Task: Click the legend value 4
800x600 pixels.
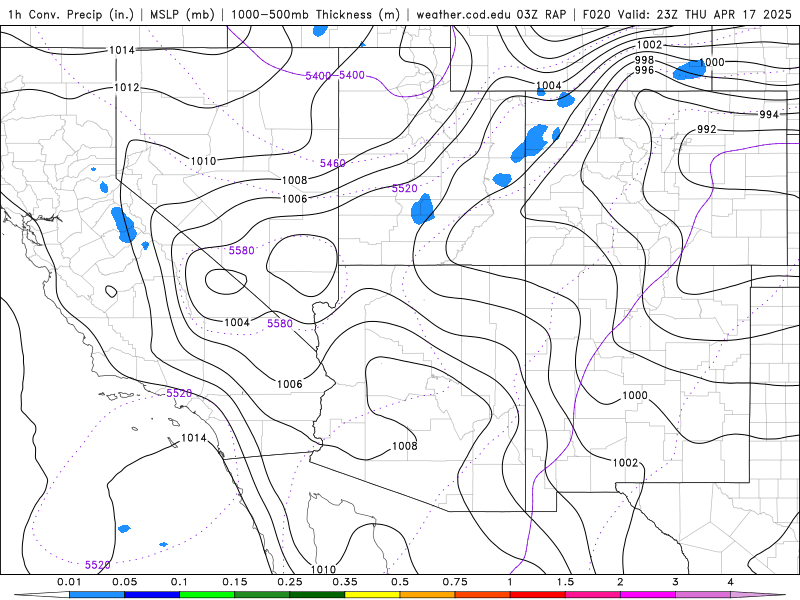Action: [x=731, y=582]
